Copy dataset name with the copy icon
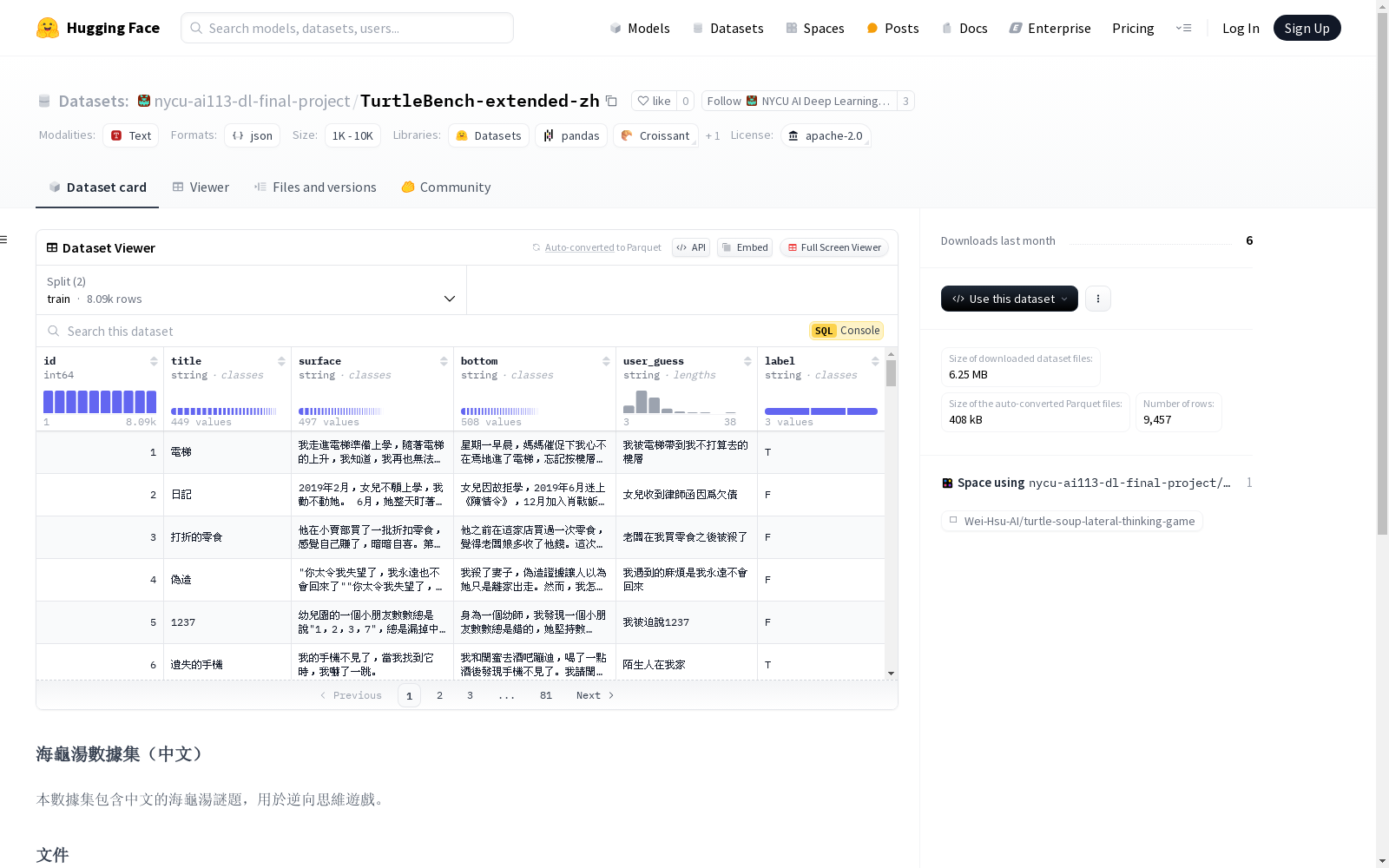The height and width of the screenshot is (868, 1389). [x=611, y=101]
